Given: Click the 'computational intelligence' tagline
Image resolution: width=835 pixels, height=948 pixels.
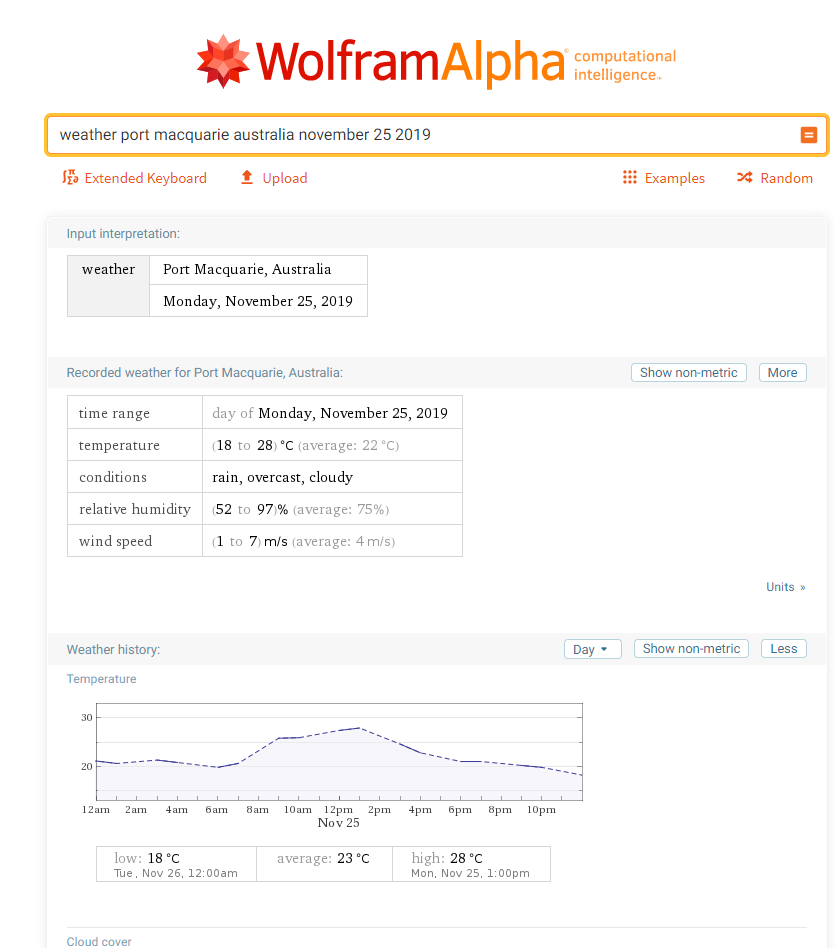Looking at the screenshot, I should tap(625, 65).
